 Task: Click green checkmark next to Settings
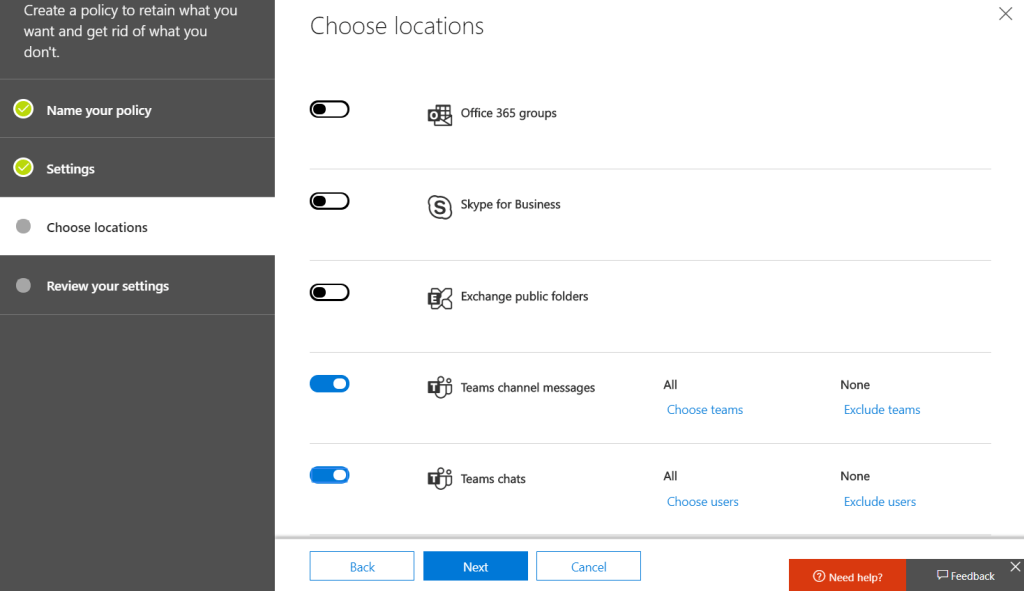pyautogui.click(x=23, y=168)
